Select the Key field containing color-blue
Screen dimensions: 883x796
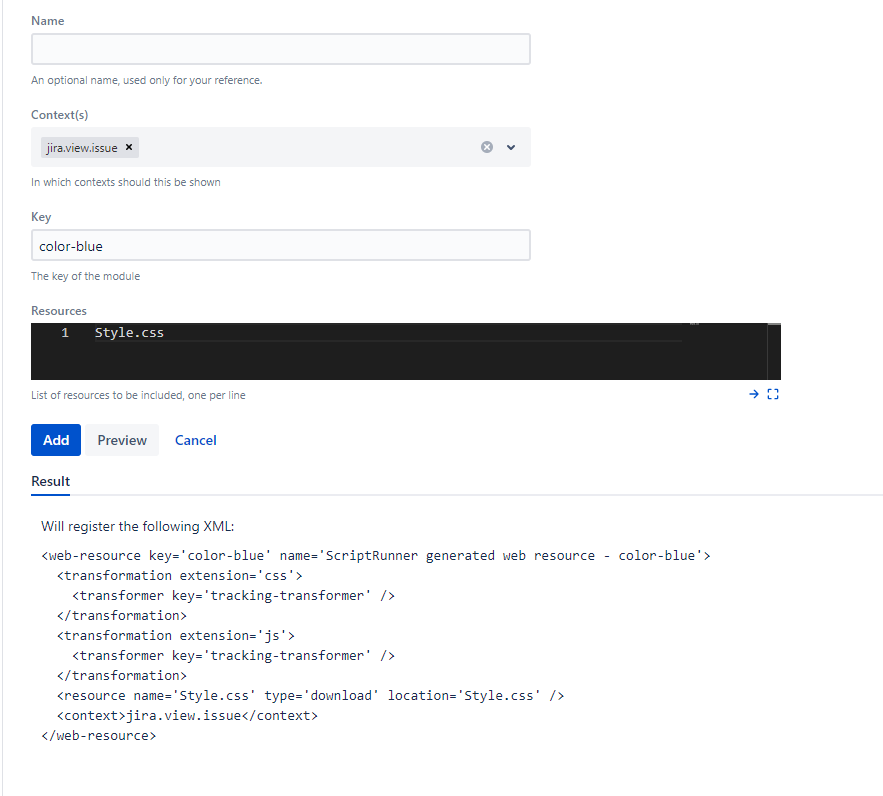tap(280, 245)
